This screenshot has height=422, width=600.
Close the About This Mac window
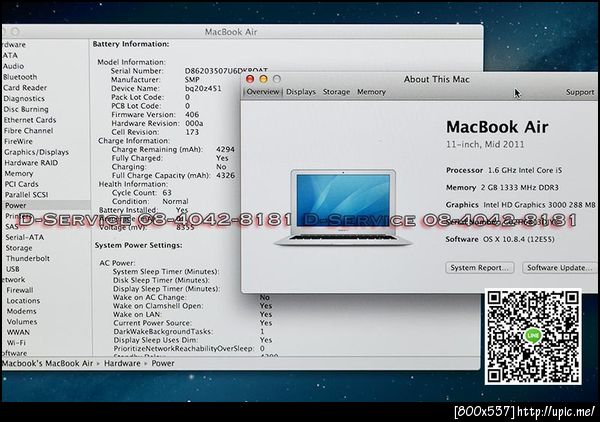250,79
